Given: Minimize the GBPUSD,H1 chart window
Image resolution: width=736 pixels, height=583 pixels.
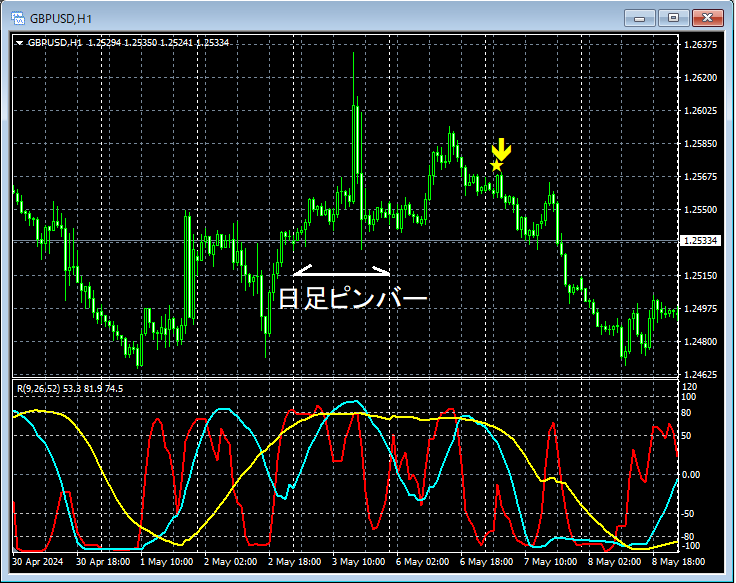Looking at the screenshot, I should (639, 18).
